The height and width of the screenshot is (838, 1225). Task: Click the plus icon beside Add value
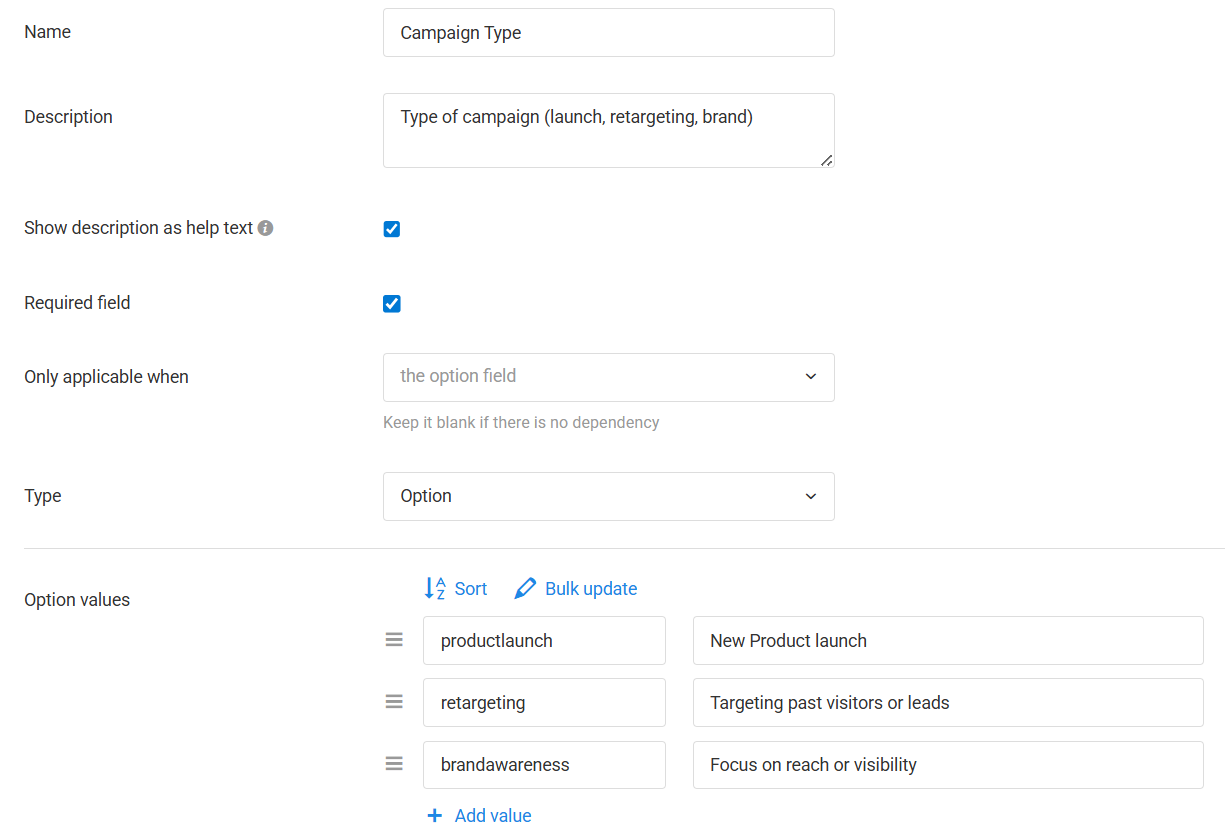[434, 816]
